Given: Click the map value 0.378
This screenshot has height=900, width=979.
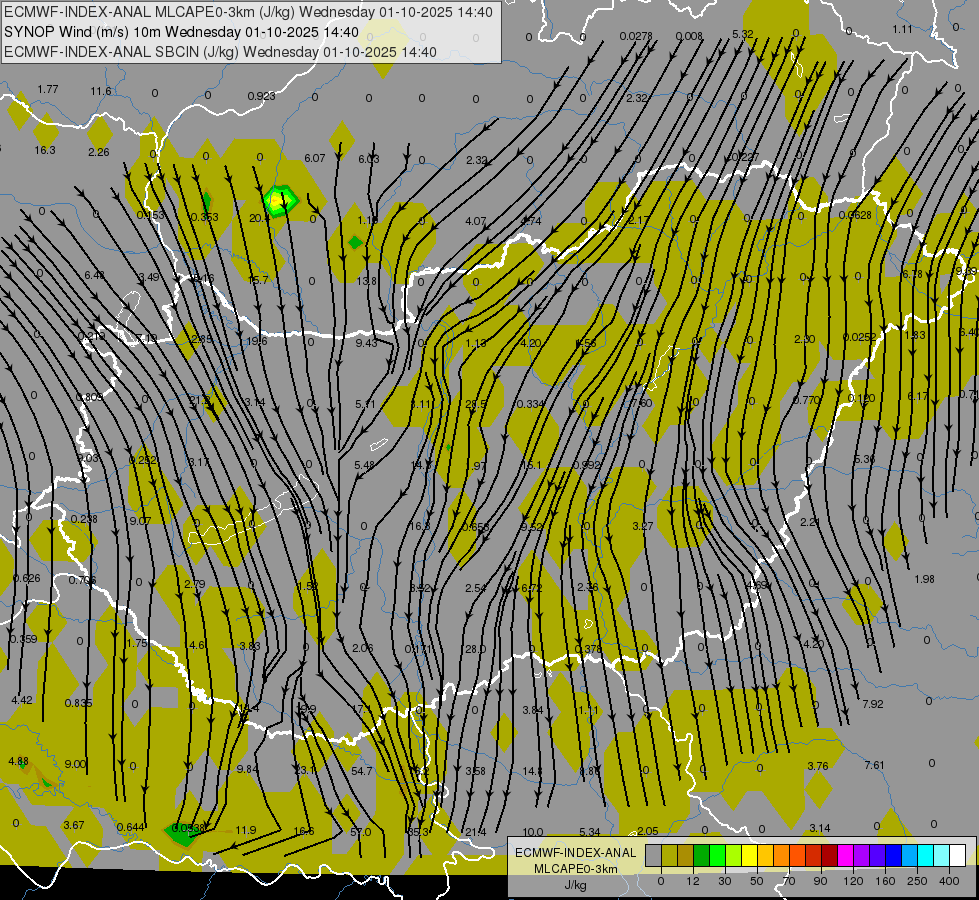Looking at the screenshot, I should [x=588, y=649].
